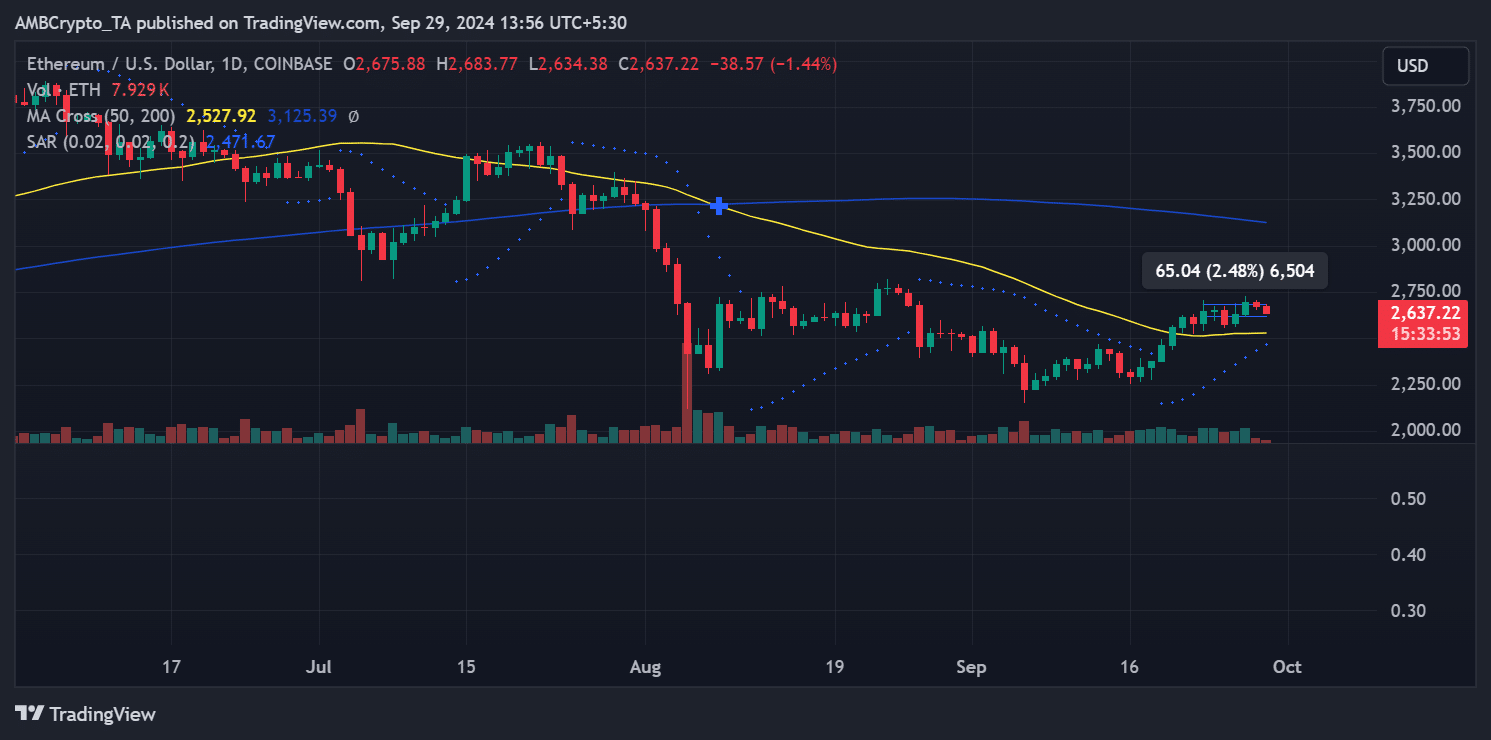This screenshot has height=740, width=1491.
Task: Click the SAR (0.02, 0.02, 0.2) indicator legend
Action: [111, 142]
